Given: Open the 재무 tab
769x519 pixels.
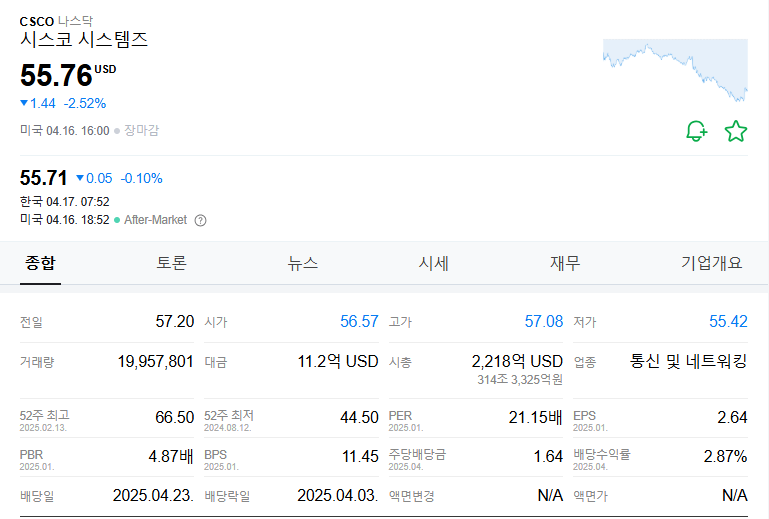Looking at the screenshot, I should (x=565, y=263).
